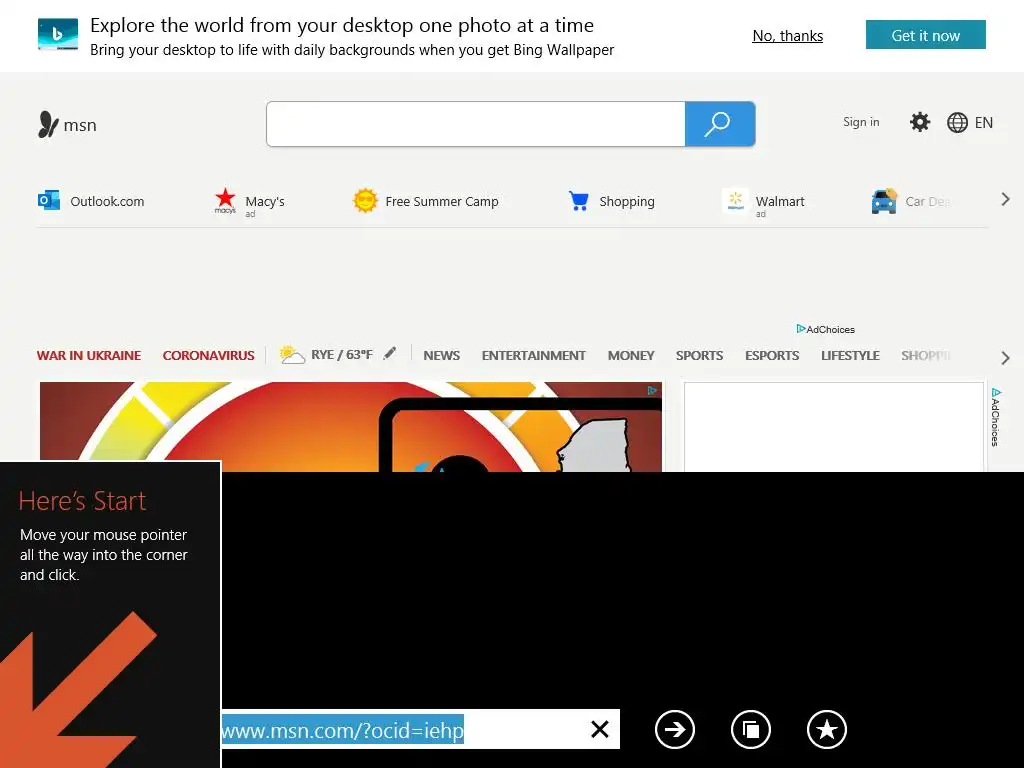Click the Macy's red star icon
The height and width of the screenshot is (768, 1024).
225,200
